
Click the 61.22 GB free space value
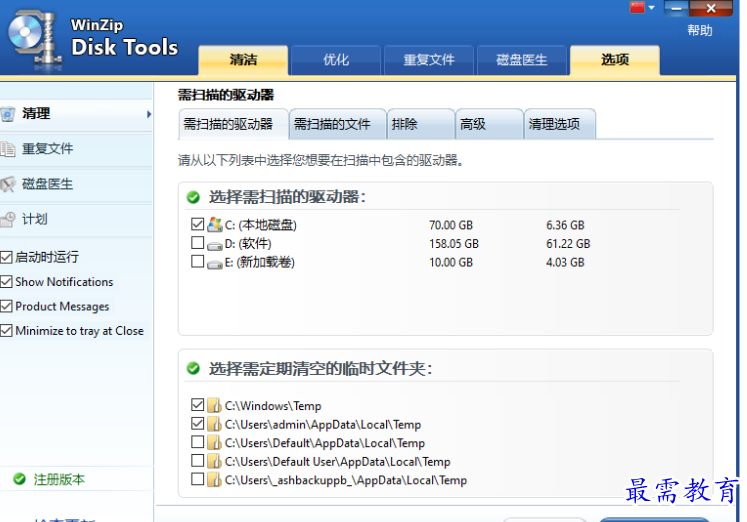568,244
